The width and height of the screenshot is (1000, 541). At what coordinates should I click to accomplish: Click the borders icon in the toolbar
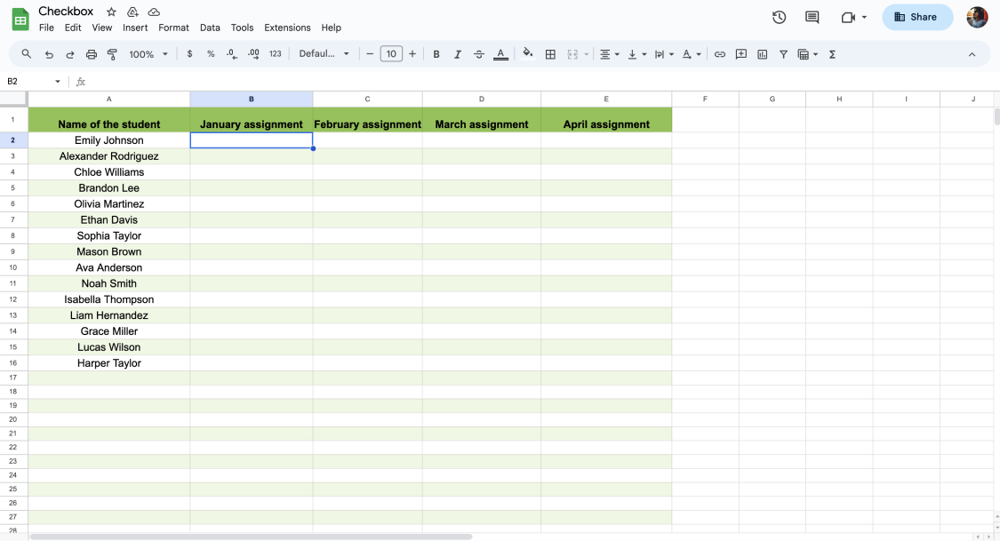click(550, 54)
